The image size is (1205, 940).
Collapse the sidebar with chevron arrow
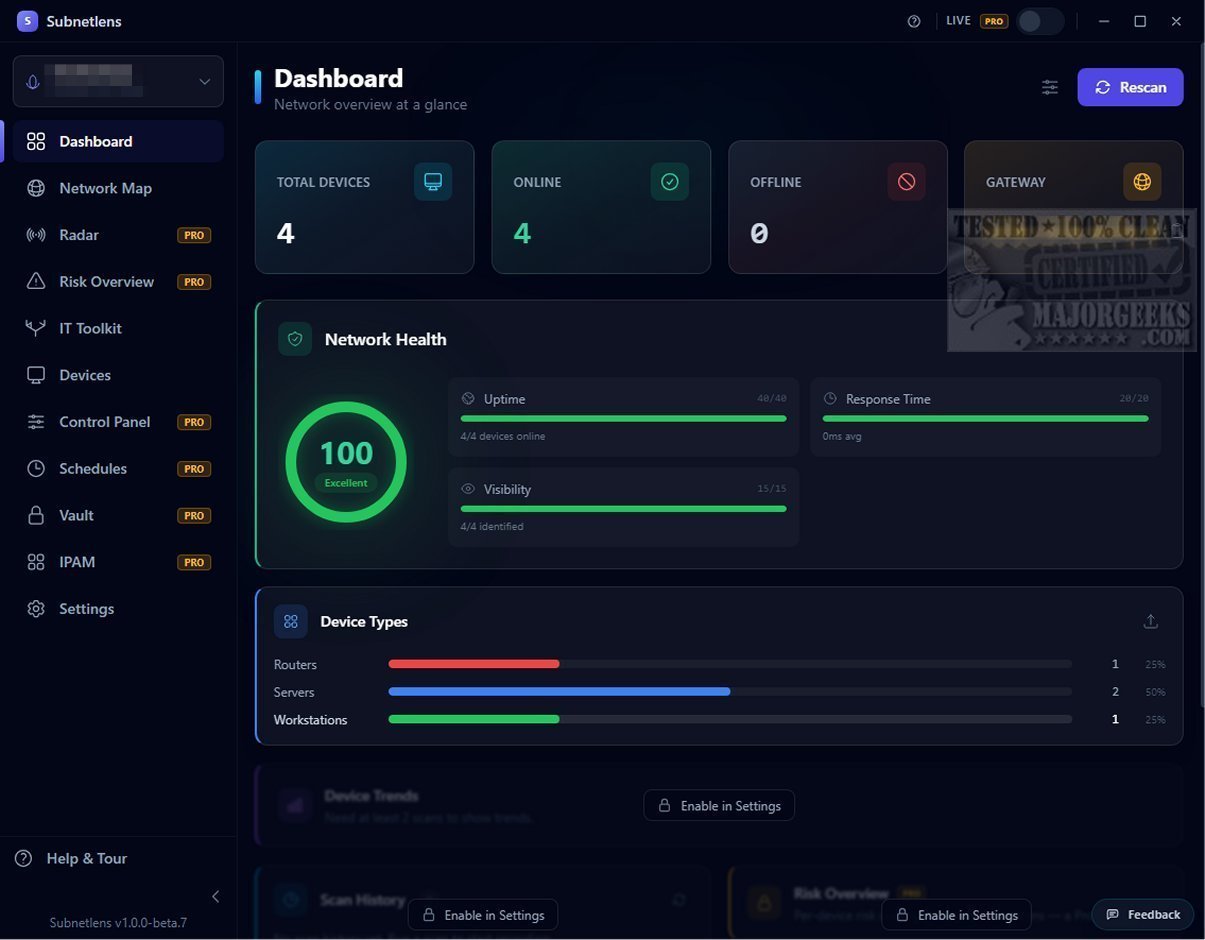tap(215, 897)
